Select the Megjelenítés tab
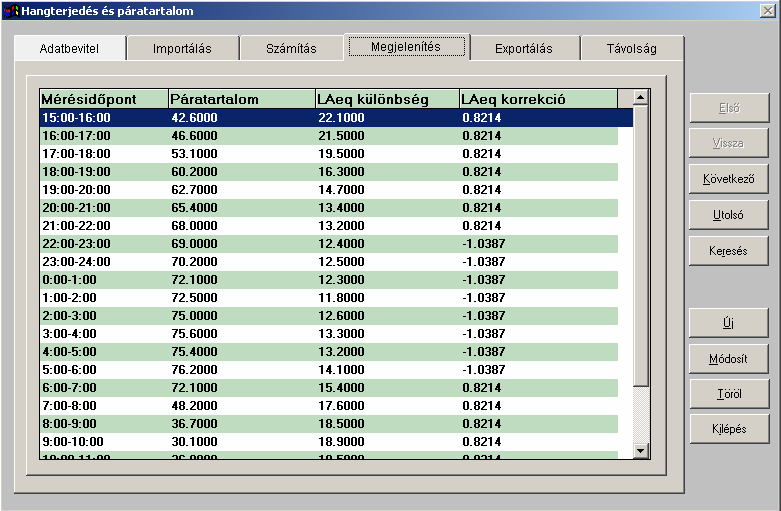 pyautogui.click(x=406, y=47)
